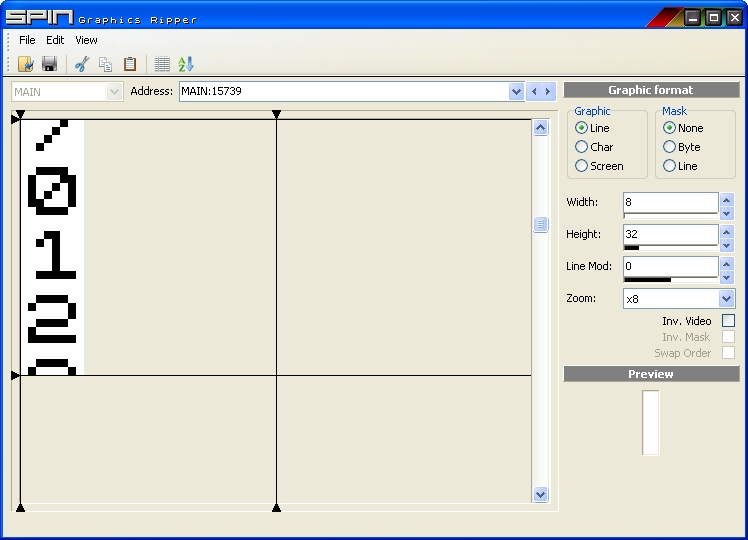The height and width of the screenshot is (540, 748).
Task: Enable the Inv. Video checkbox
Action: coord(728,321)
